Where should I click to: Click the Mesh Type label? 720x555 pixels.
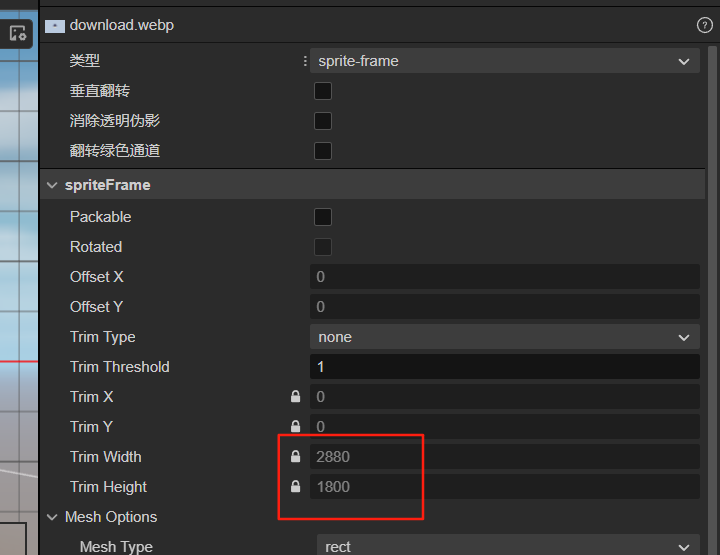click(116, 547)
